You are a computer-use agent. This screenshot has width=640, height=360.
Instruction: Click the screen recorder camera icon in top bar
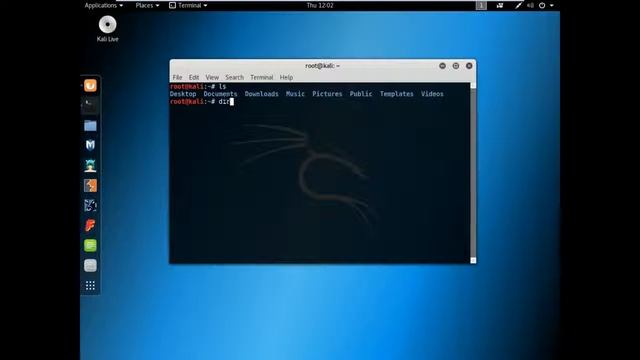(x=500, y=5)
